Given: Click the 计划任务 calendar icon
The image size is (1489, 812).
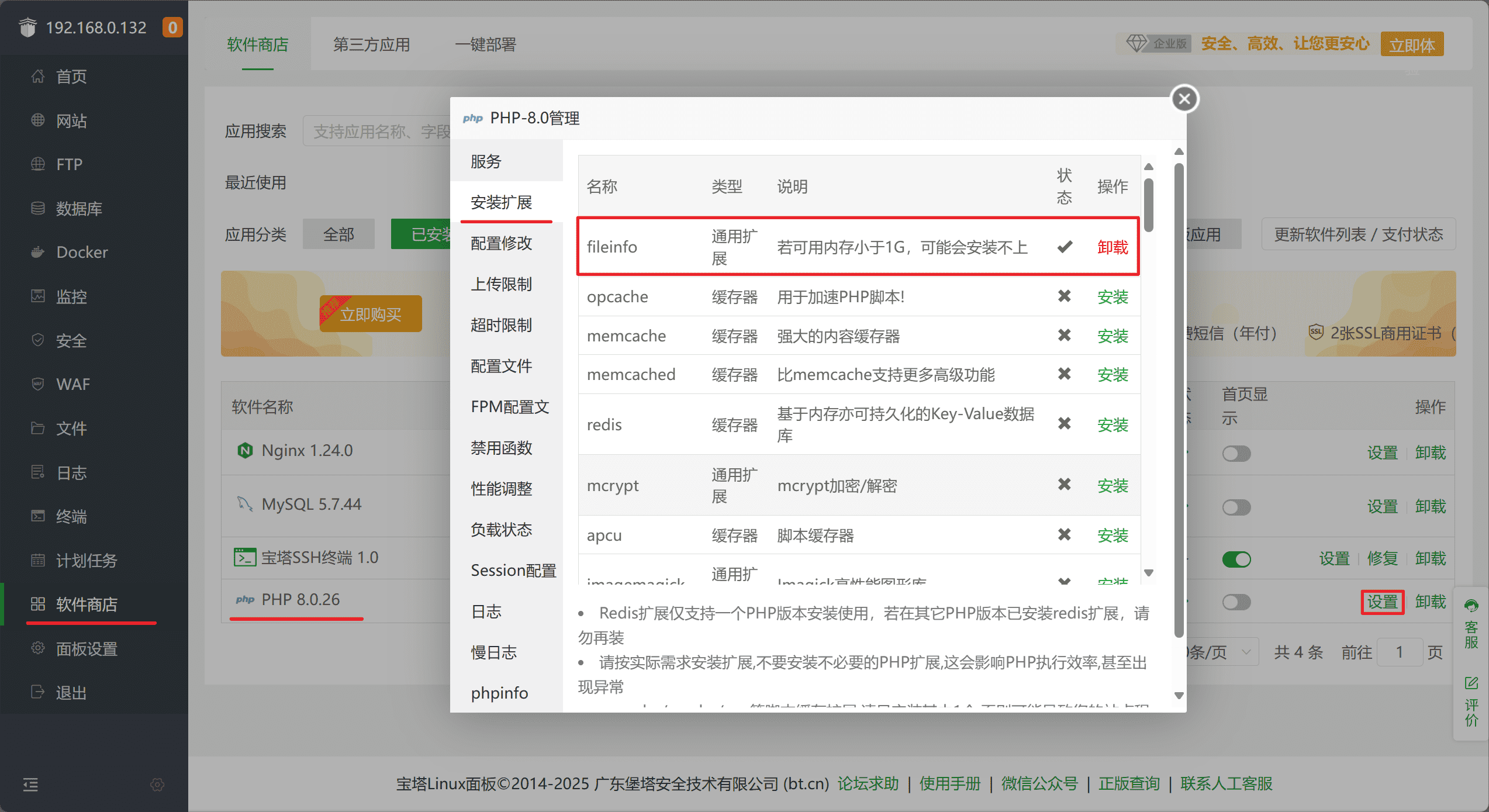Looking at the screenshot, I should pyautogui.click(x=37, y=560).
